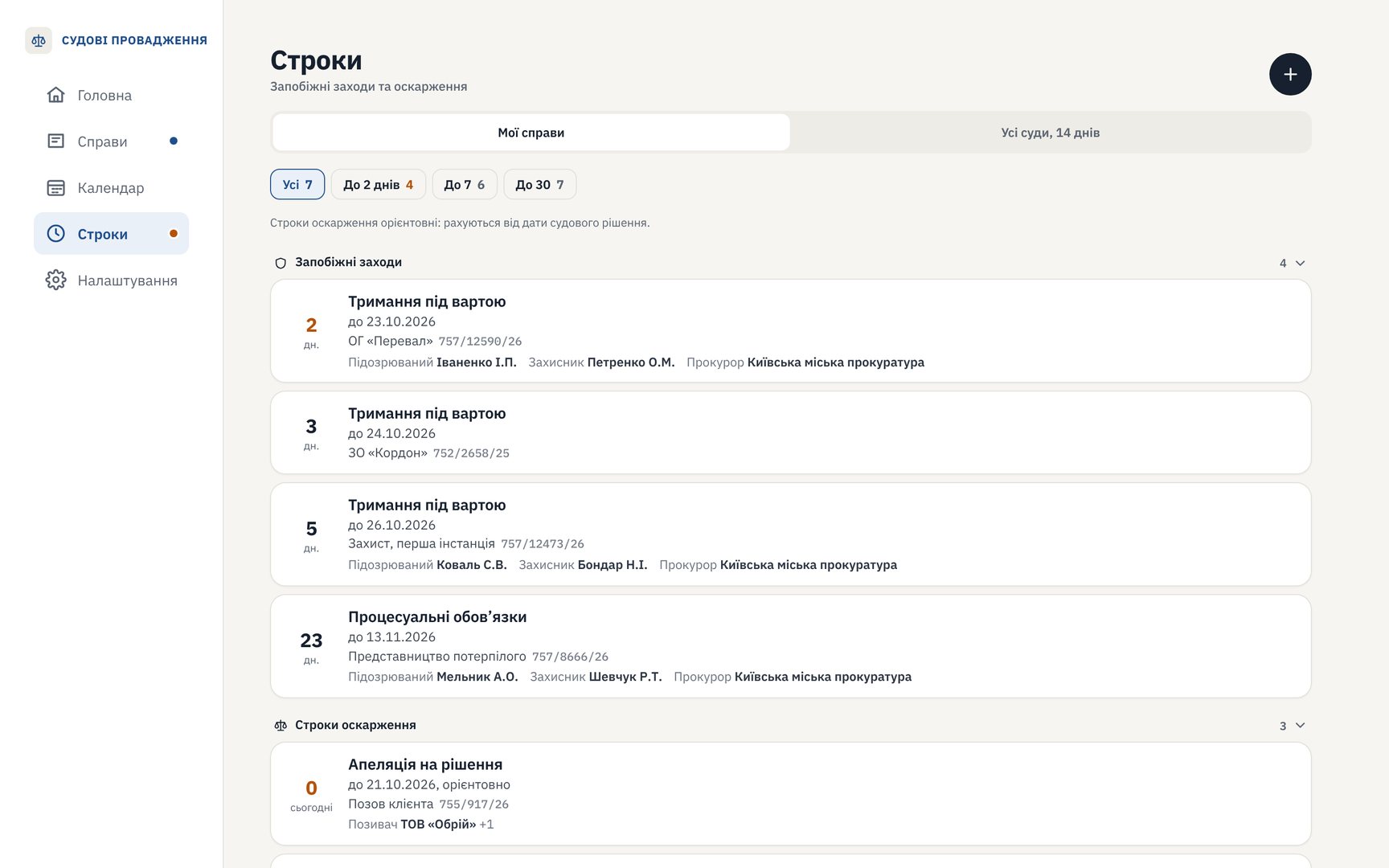Click plaintiff ТОВ «Обрій»
This screenshot has height=868, width=1389.
(438, 825)
